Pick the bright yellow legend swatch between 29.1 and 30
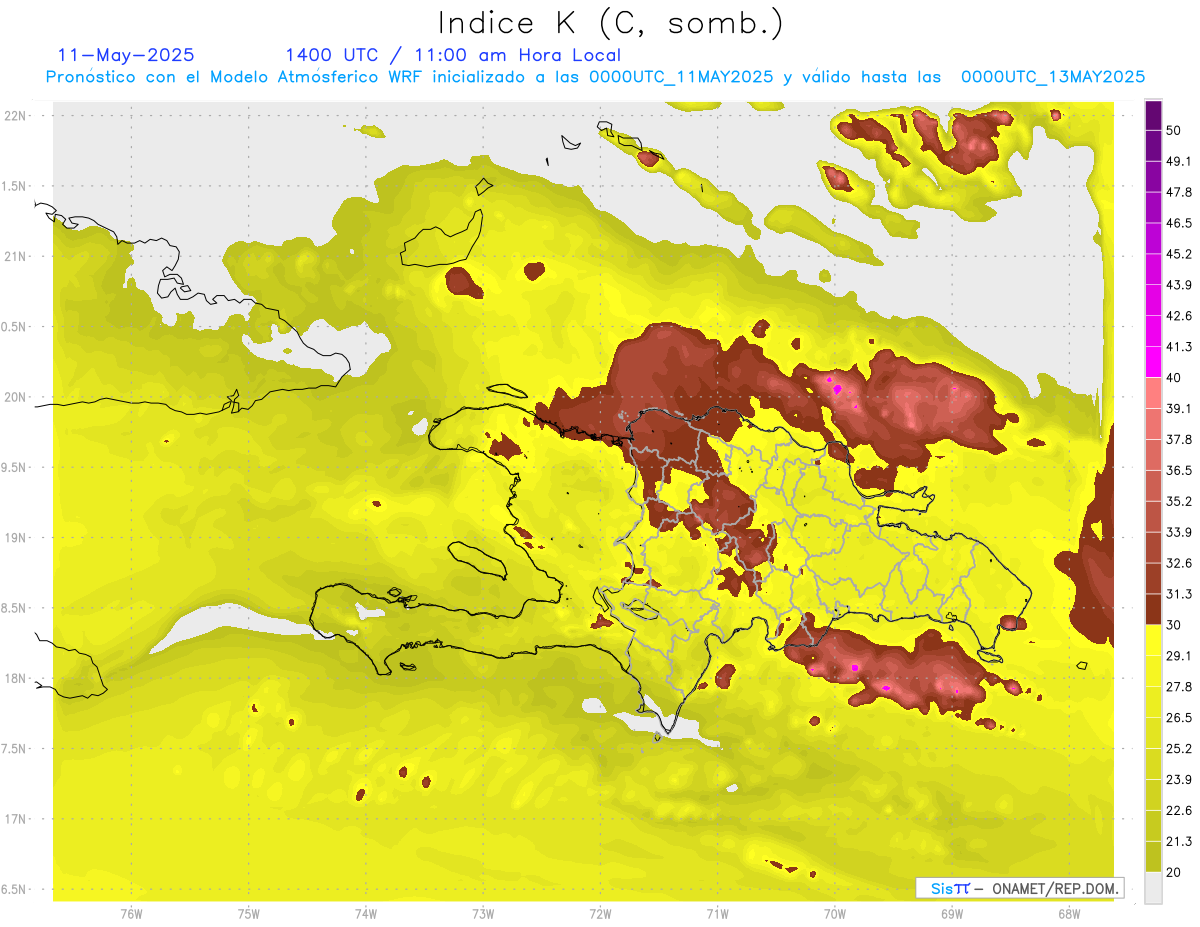 (x=1153, y=641)
